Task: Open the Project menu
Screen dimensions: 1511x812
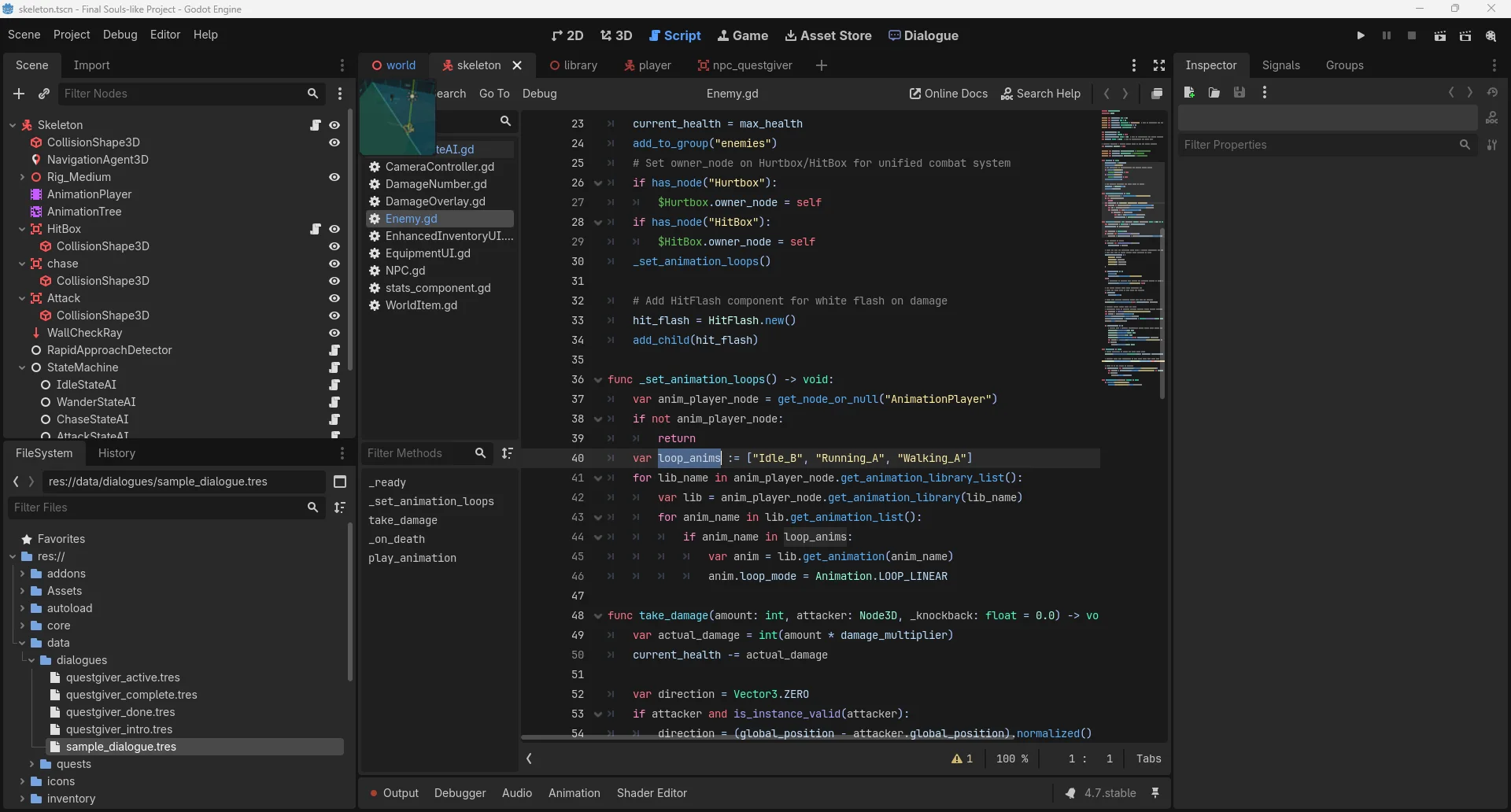Action: pyautogui.click(x=72, y=35)
